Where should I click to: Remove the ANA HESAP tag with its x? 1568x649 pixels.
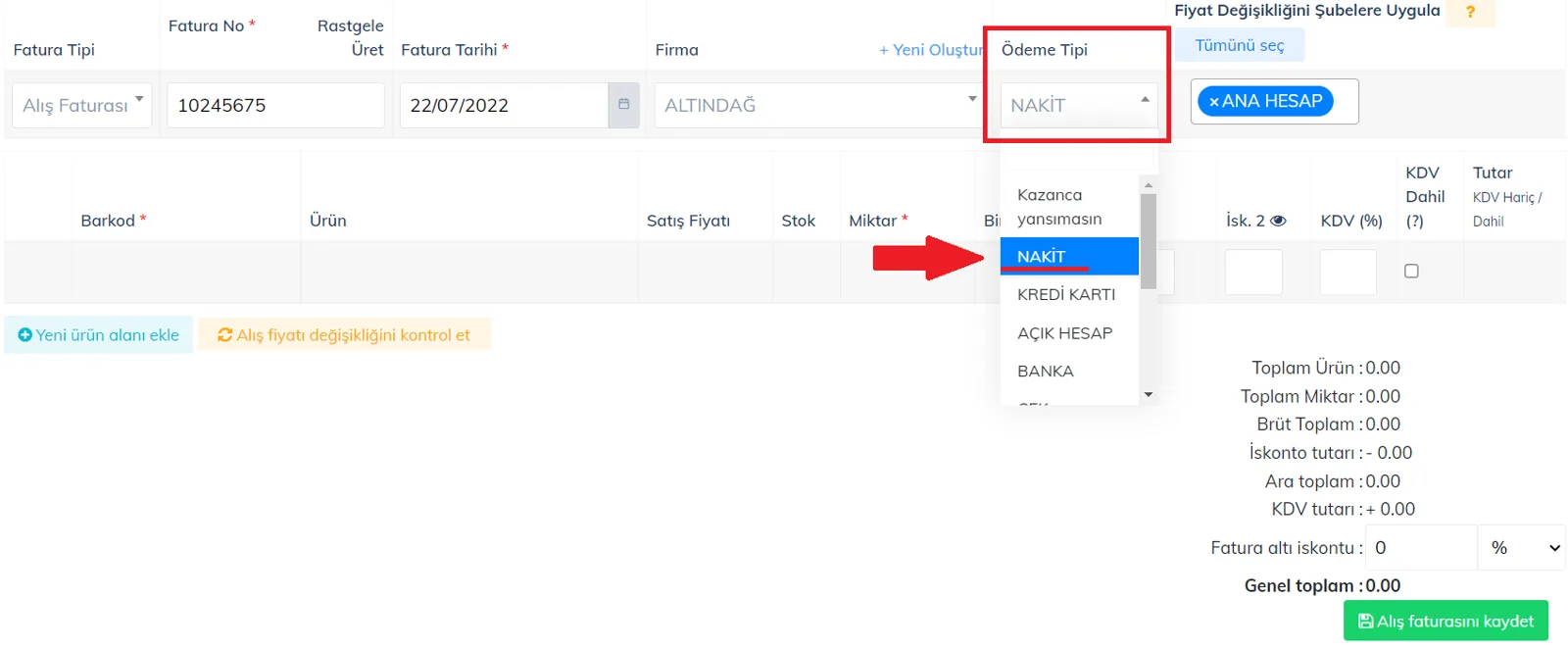(1214, 102)
